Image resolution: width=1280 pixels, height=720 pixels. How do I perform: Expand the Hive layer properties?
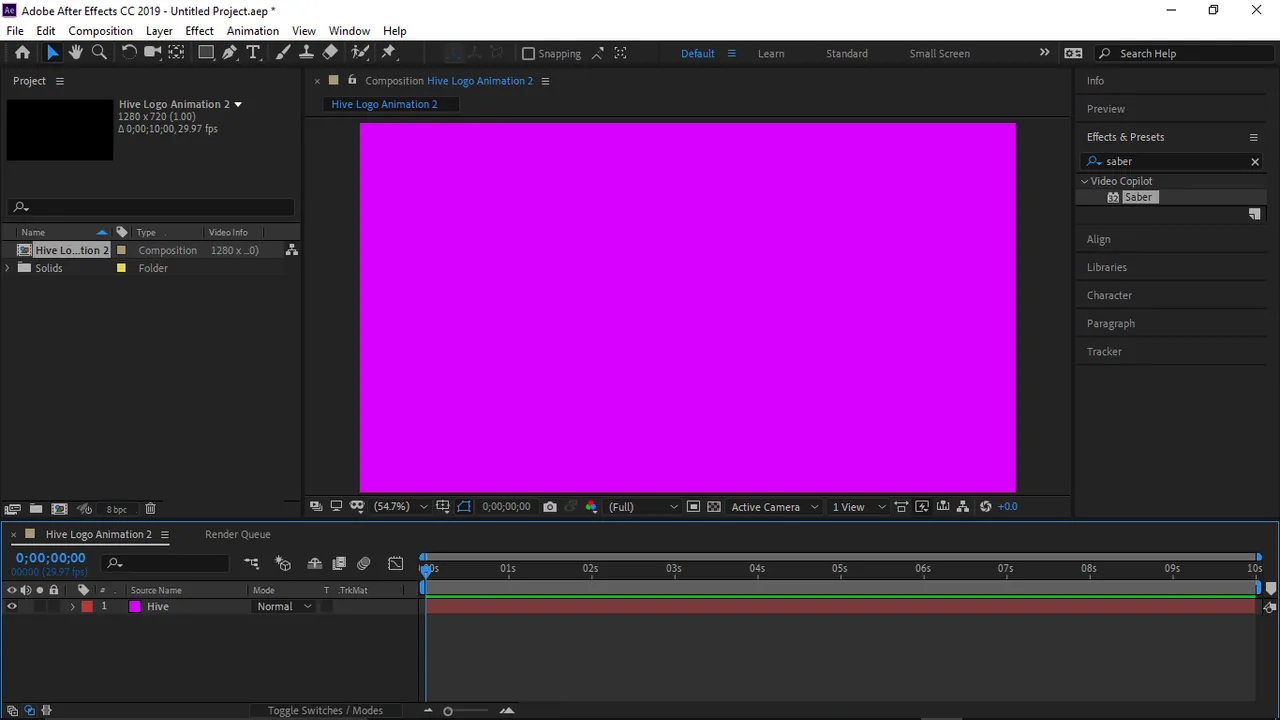click(x=72, y=607)
